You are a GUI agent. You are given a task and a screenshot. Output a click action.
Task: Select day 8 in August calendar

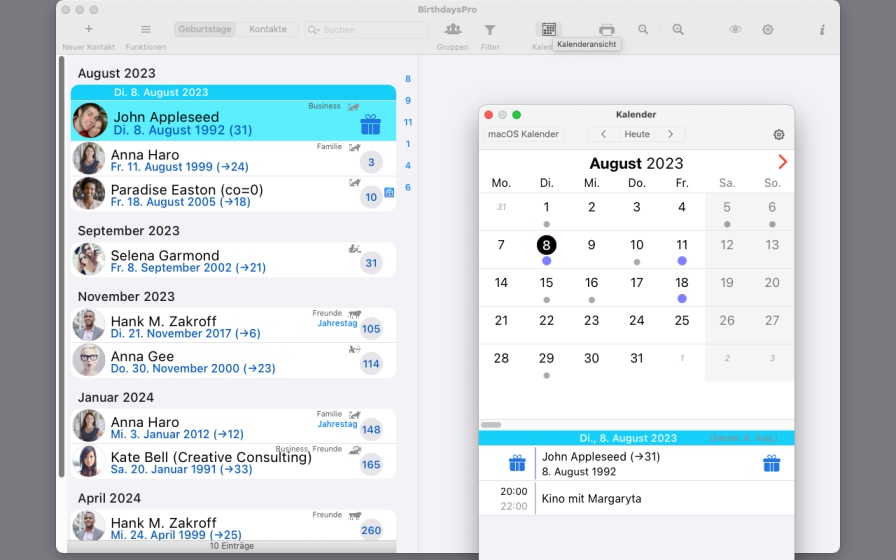pyautogui.click(x=546, y=245)
